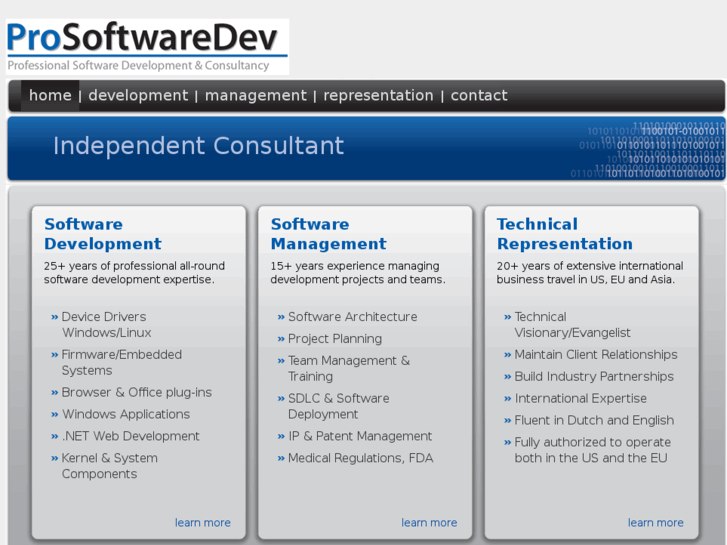Select the Firmware/Embedded Systems item
Image resolution: width=727 pixels, height=545 pixels.
[x=122, y=362]
